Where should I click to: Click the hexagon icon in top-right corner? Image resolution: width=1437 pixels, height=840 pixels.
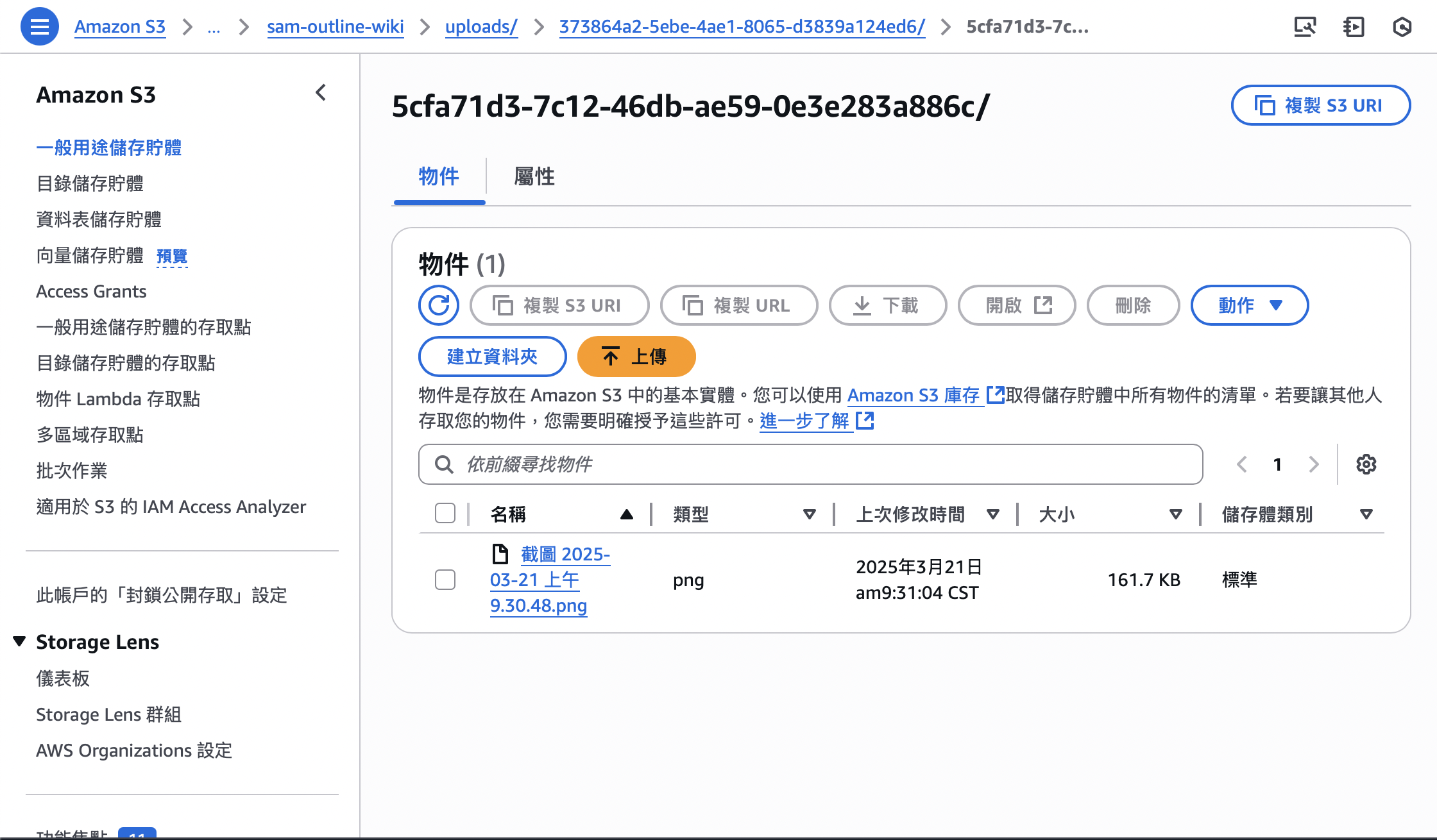(x=1402, y=27)
